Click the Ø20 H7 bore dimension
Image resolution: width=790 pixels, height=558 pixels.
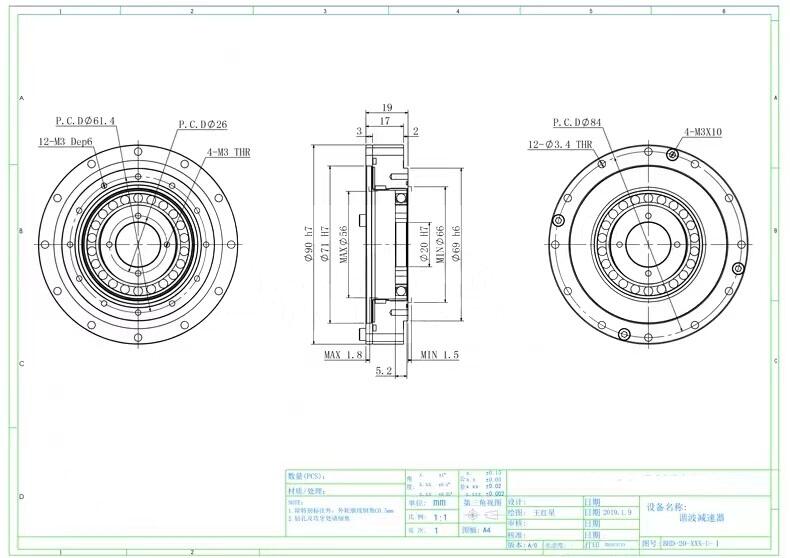point(424,240)
